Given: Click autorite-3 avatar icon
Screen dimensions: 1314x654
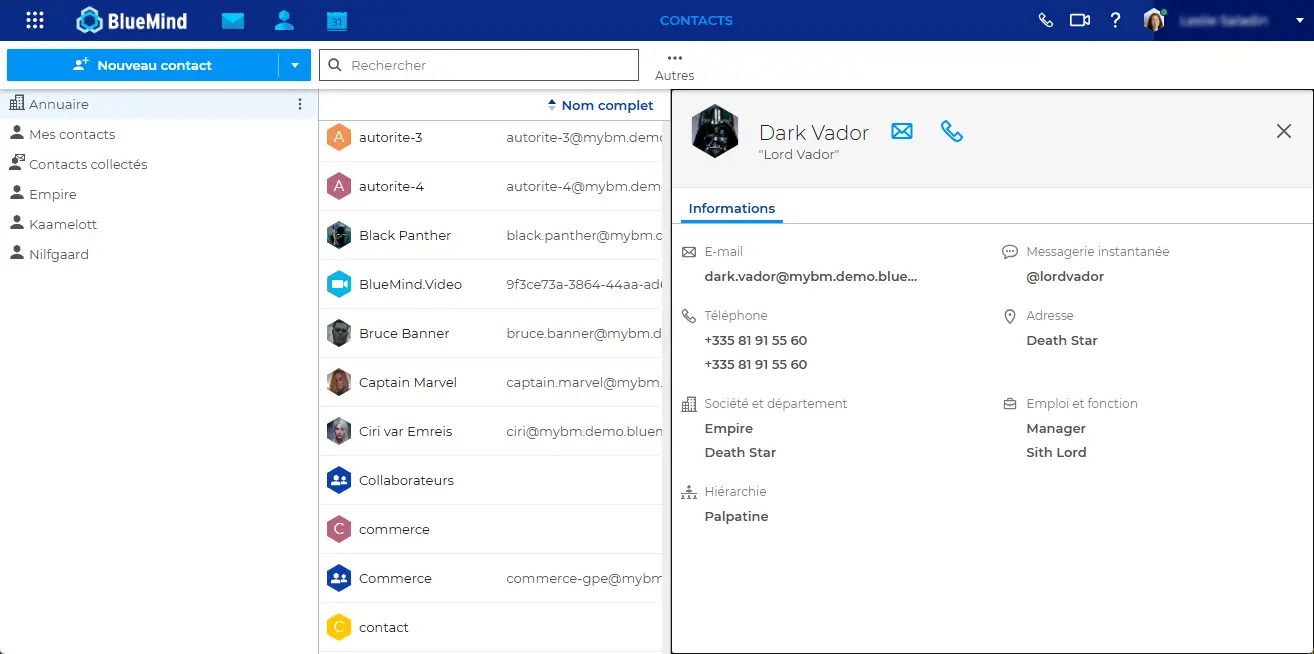Looking at the screenshot, I should pos(339,137).
